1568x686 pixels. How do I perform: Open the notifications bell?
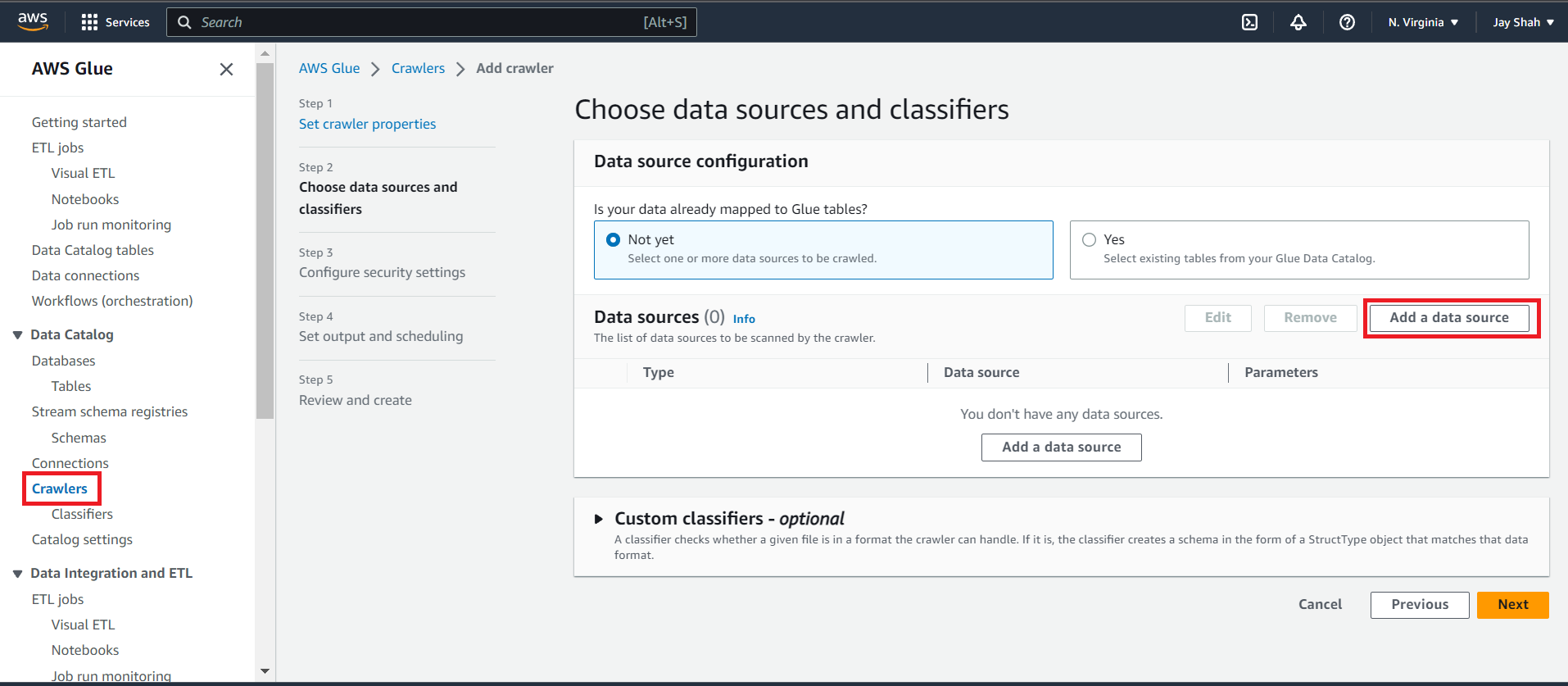1298,22
